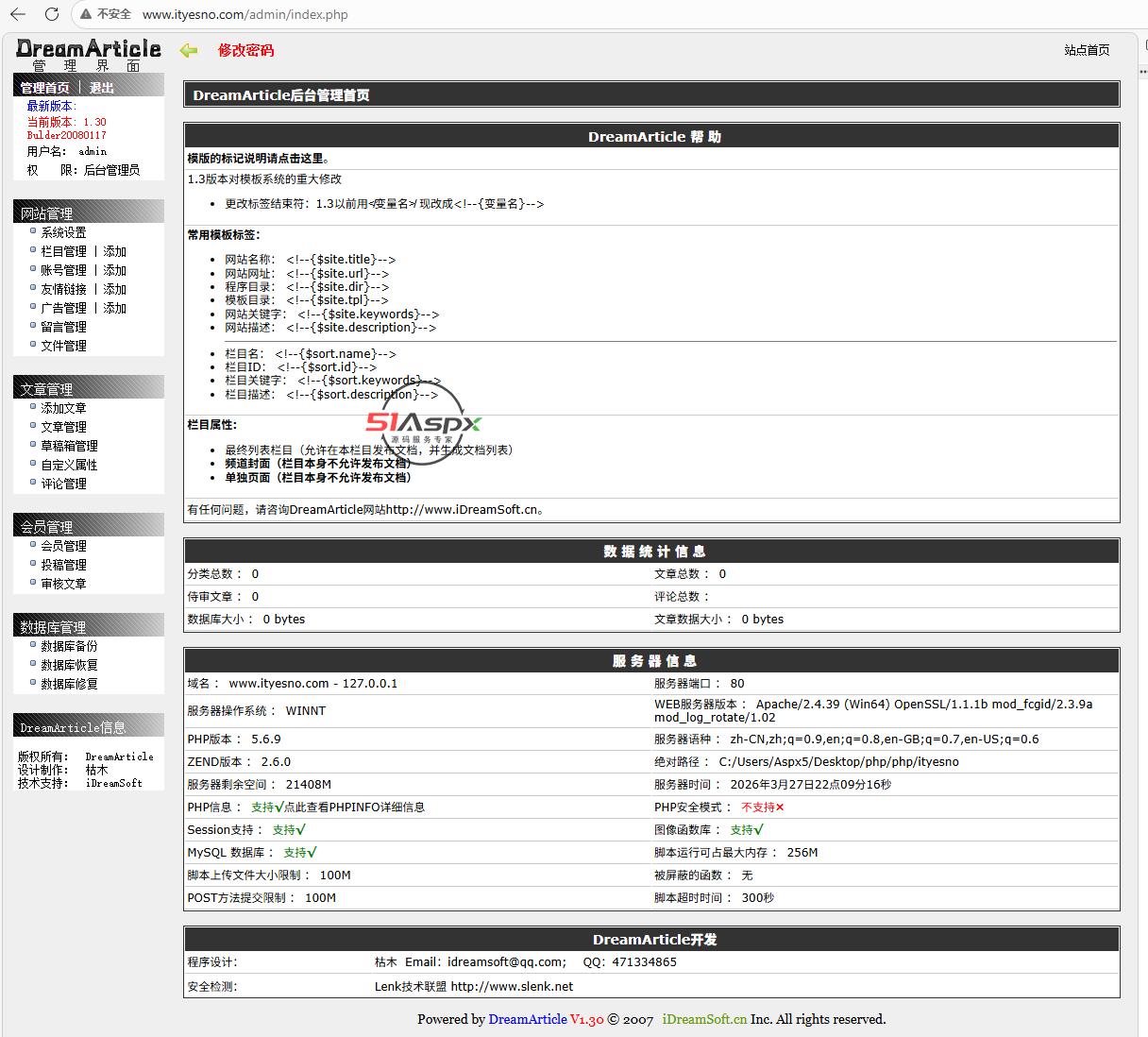Screen dimensions: 1148x1037
Task: Click 当前版本: 1.30 text
Action: (66, 122)
